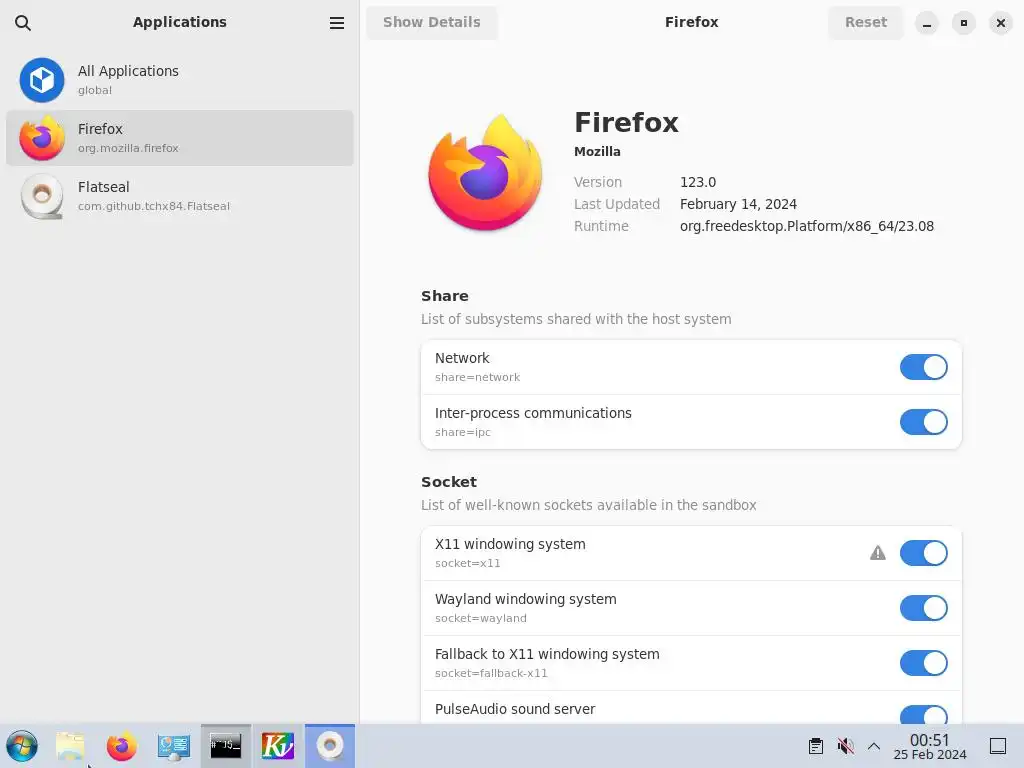Click the February 14, 2024 date
Screen dimensions: 1024x768
(x=738, y=204)
